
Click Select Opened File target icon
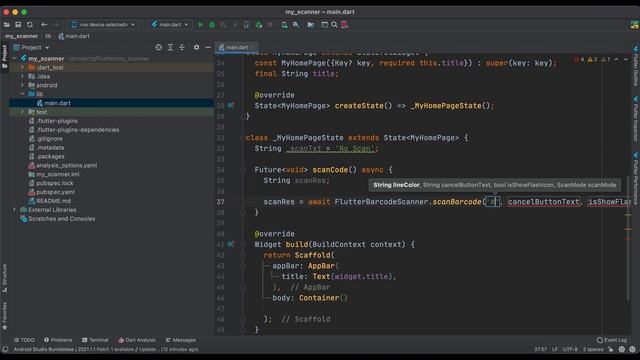click(159, 47)
